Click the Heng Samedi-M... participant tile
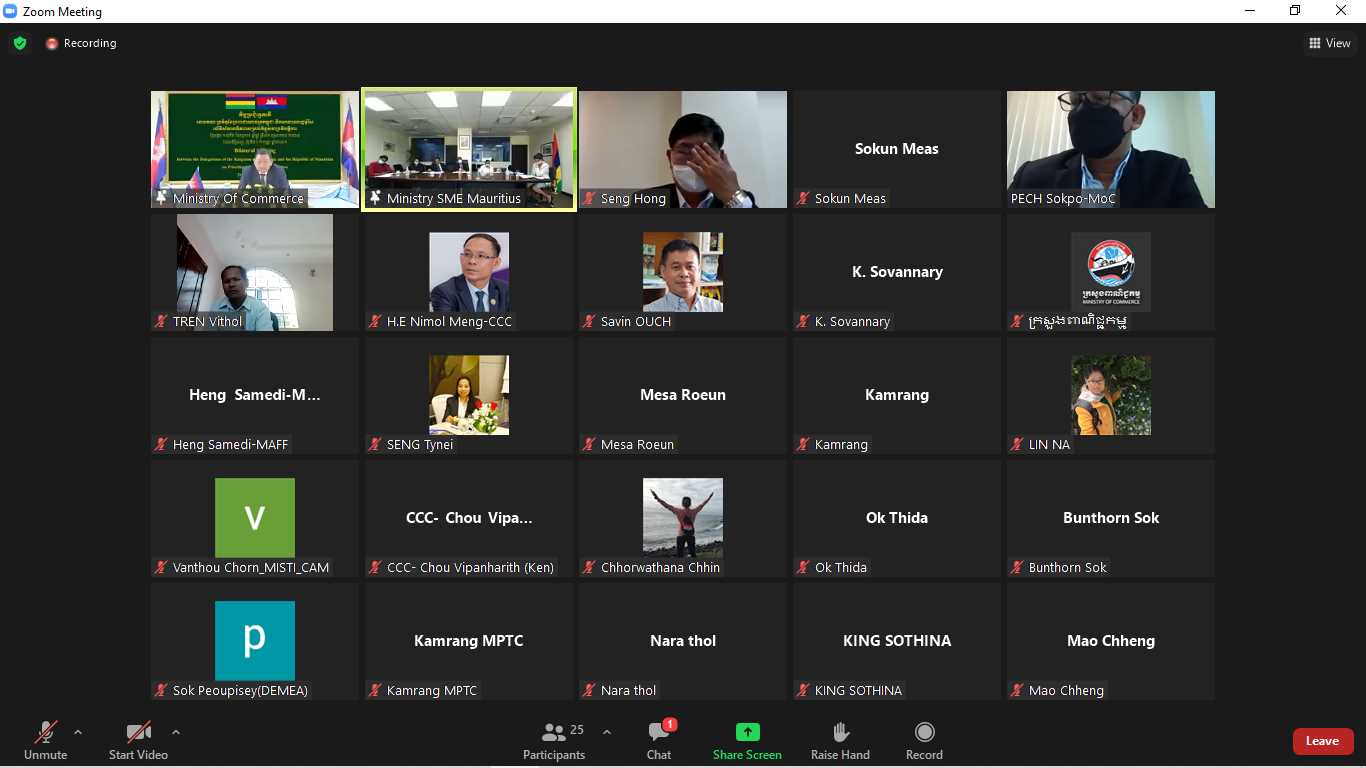Screen dimensions: 1366x768 point(255,395)
